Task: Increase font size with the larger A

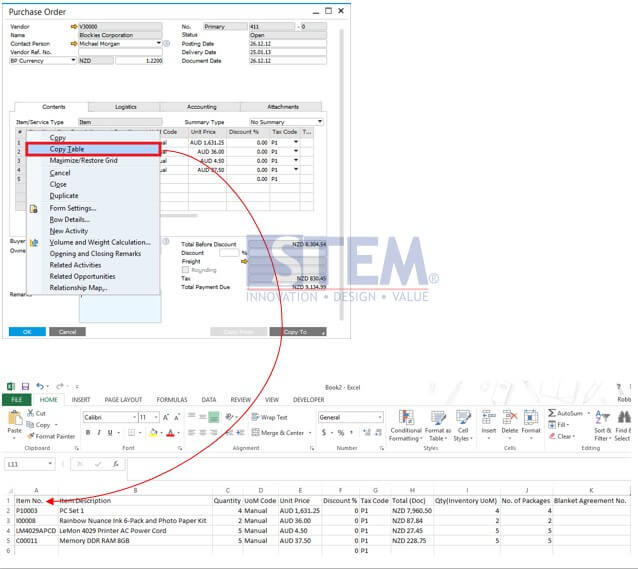Action: [x=166, y=417]
